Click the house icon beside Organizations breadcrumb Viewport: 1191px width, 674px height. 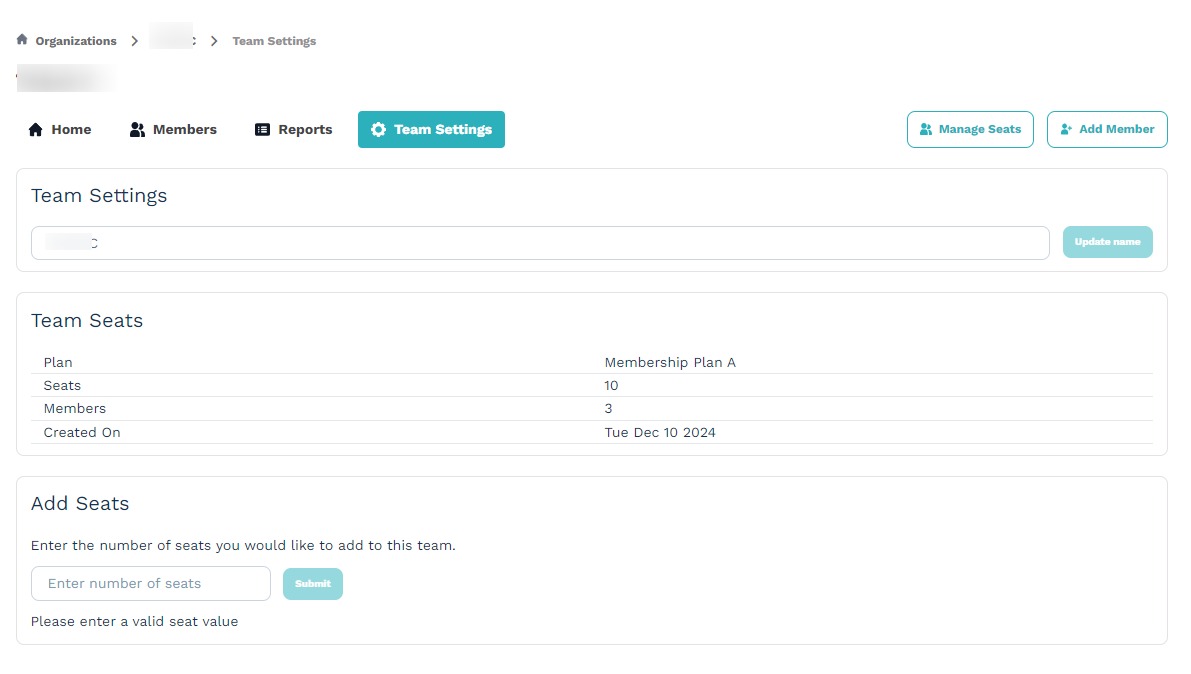(x=22, y=40)
